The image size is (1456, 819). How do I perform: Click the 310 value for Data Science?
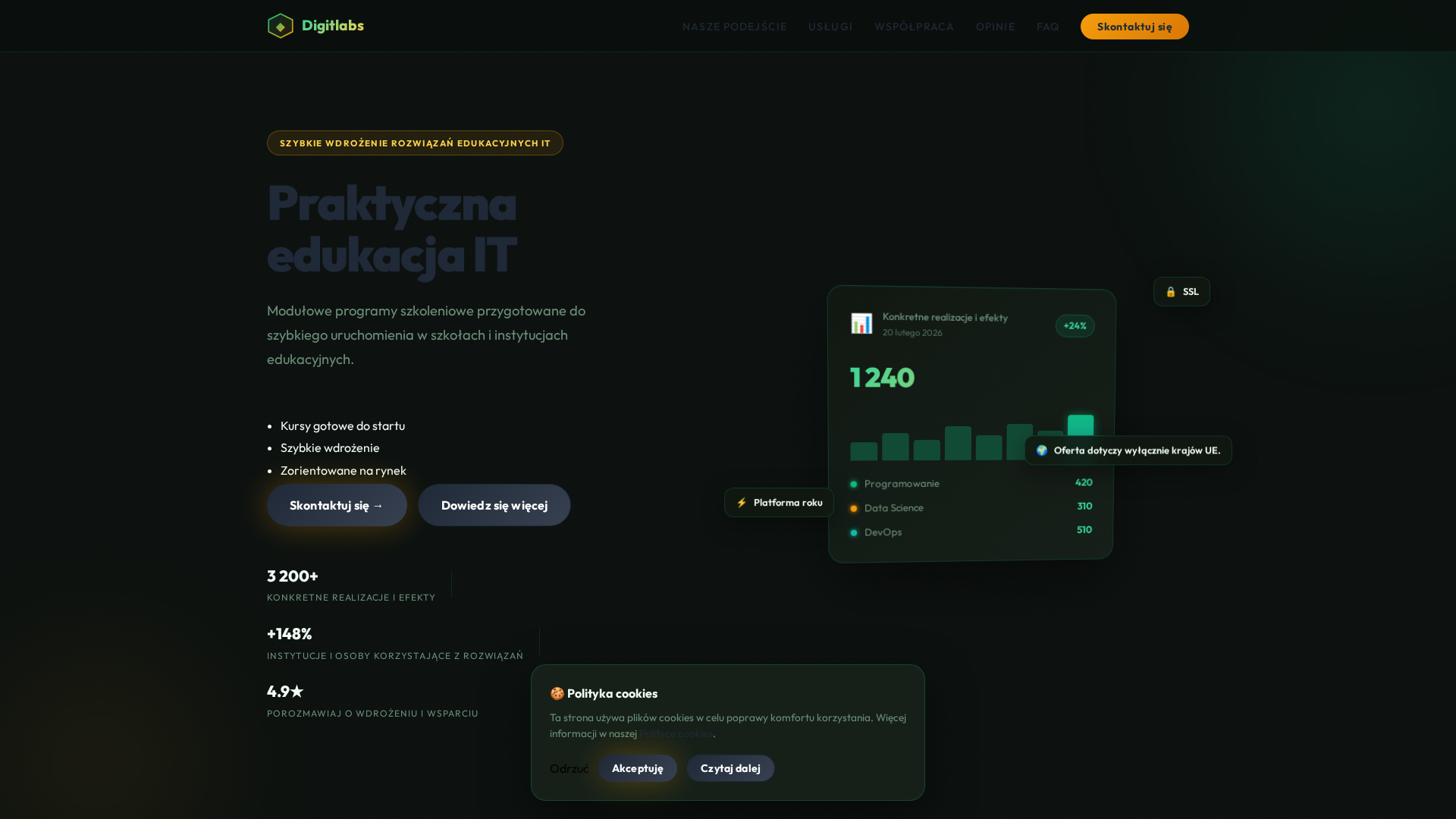coord(1084,506)
